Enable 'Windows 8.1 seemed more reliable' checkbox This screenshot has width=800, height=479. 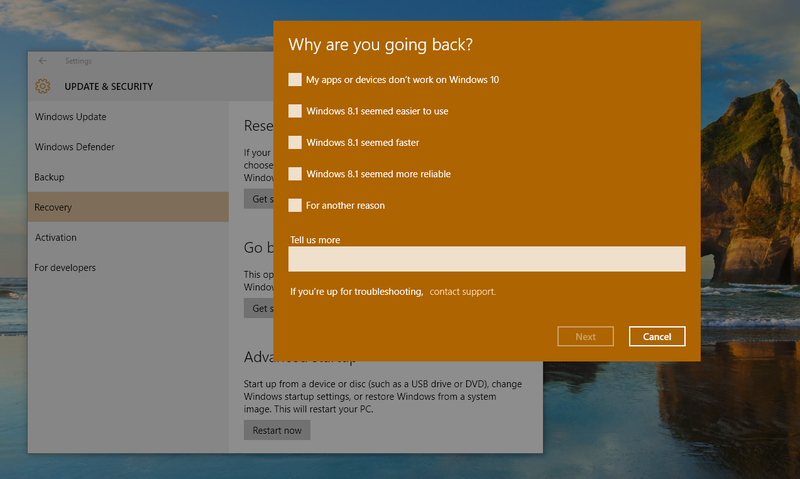point(295,174)
